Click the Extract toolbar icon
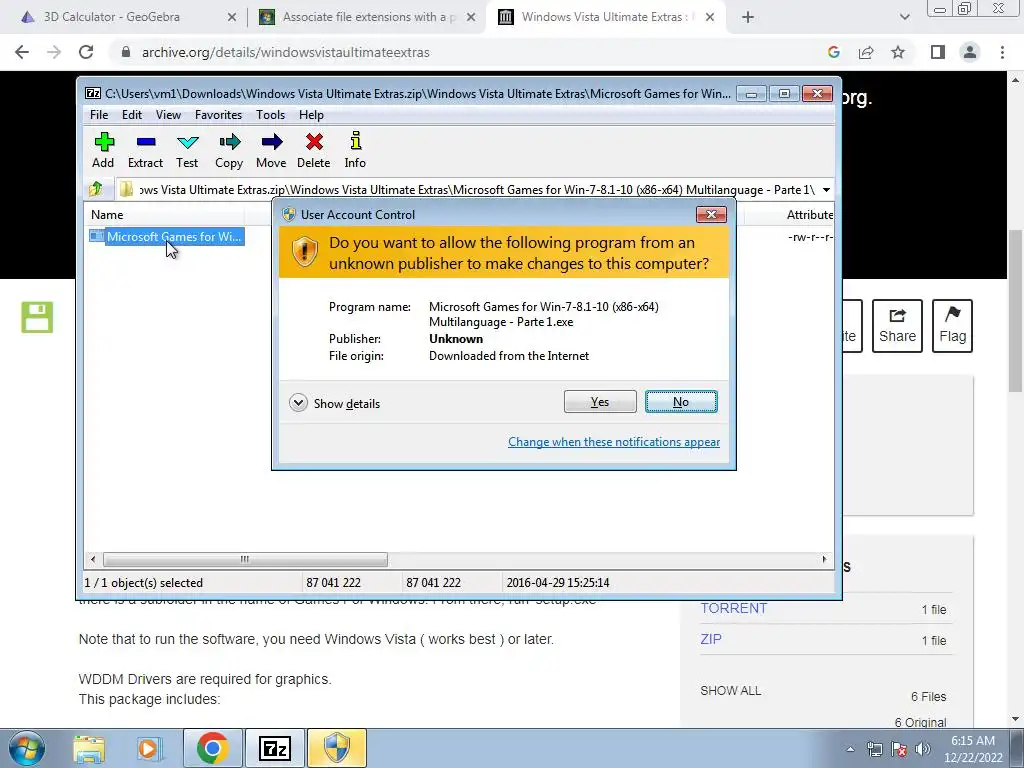Viewport: 1024px width, 768px height. (145, 151)
